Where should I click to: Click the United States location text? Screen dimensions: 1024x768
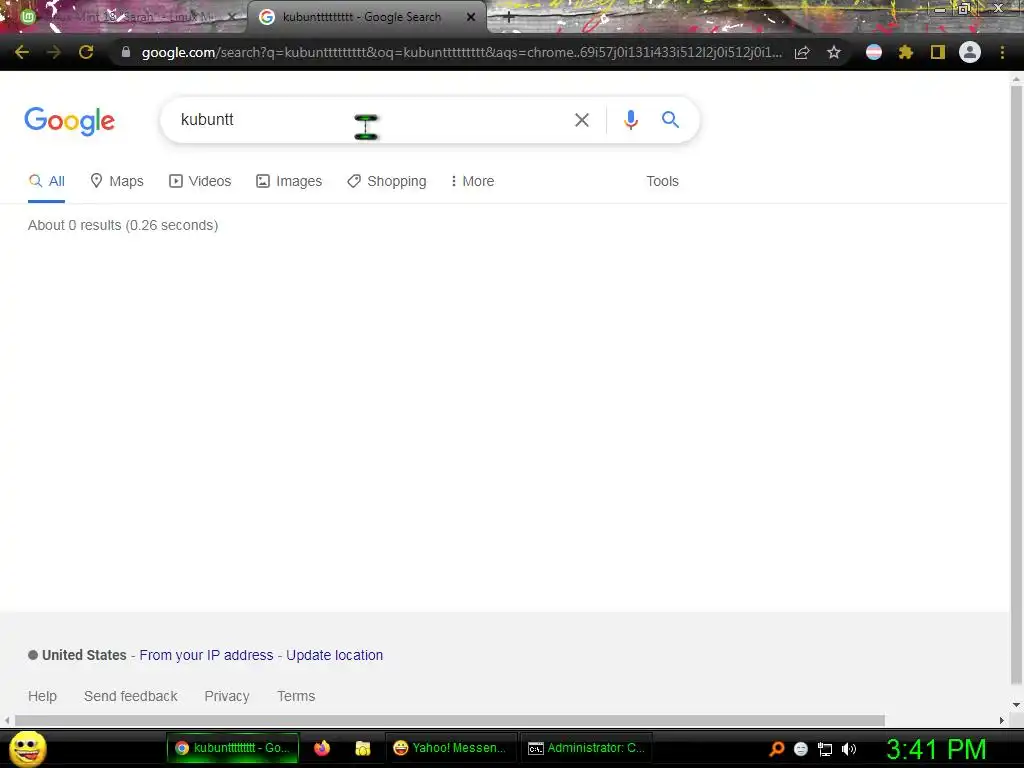84,655
